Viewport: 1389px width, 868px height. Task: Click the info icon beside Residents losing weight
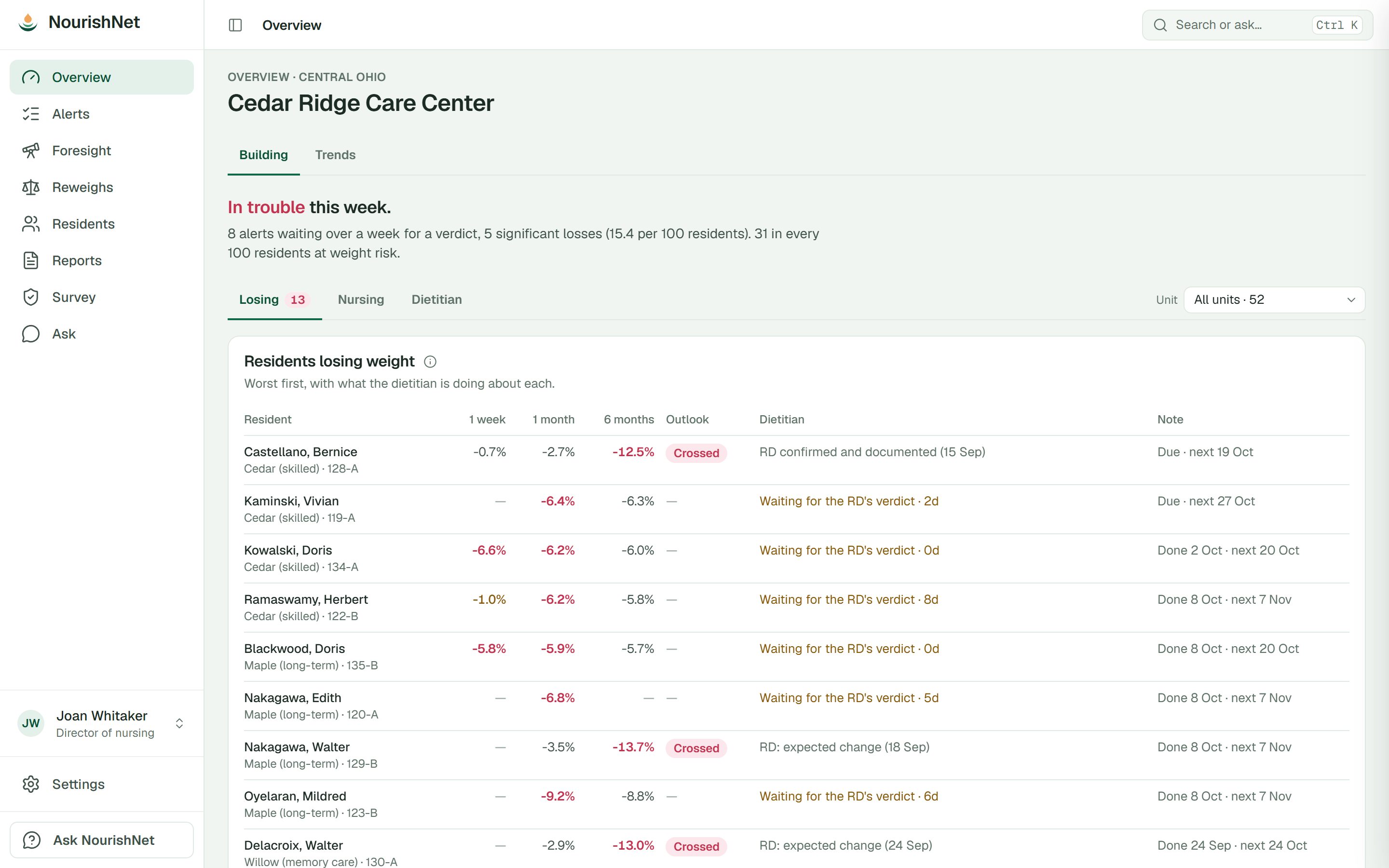430,362
